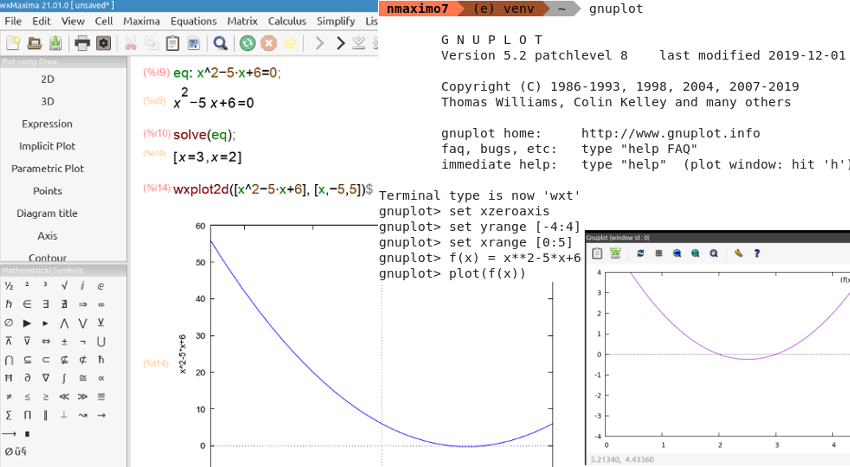The width and height of the screenshot is (850, 467).
Task: Export the plot in Gnuplot window
Action: (615, 253)
